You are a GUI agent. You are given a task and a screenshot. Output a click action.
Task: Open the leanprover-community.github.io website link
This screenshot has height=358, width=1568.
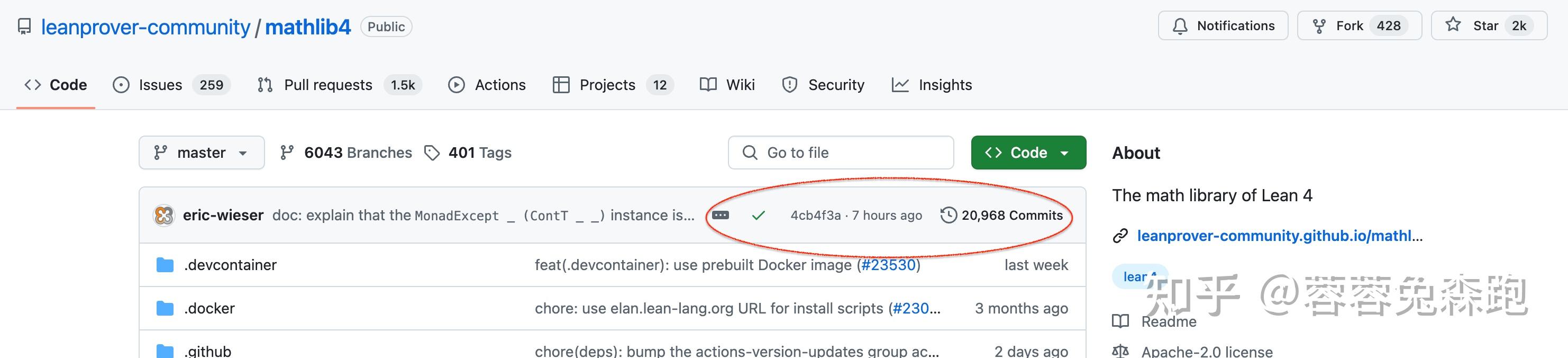pos(1279,236)
